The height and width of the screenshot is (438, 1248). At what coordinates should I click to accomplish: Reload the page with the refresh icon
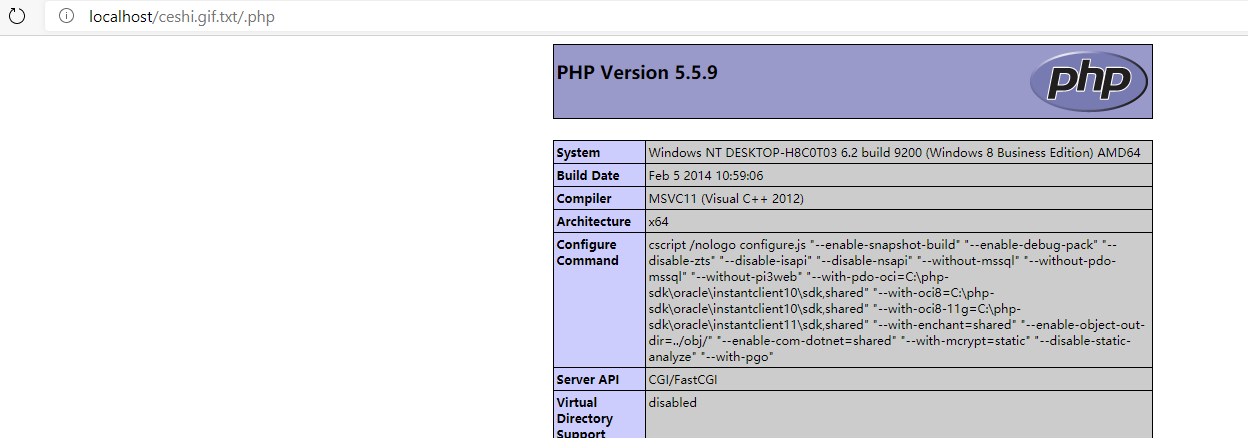click(16, 16)
